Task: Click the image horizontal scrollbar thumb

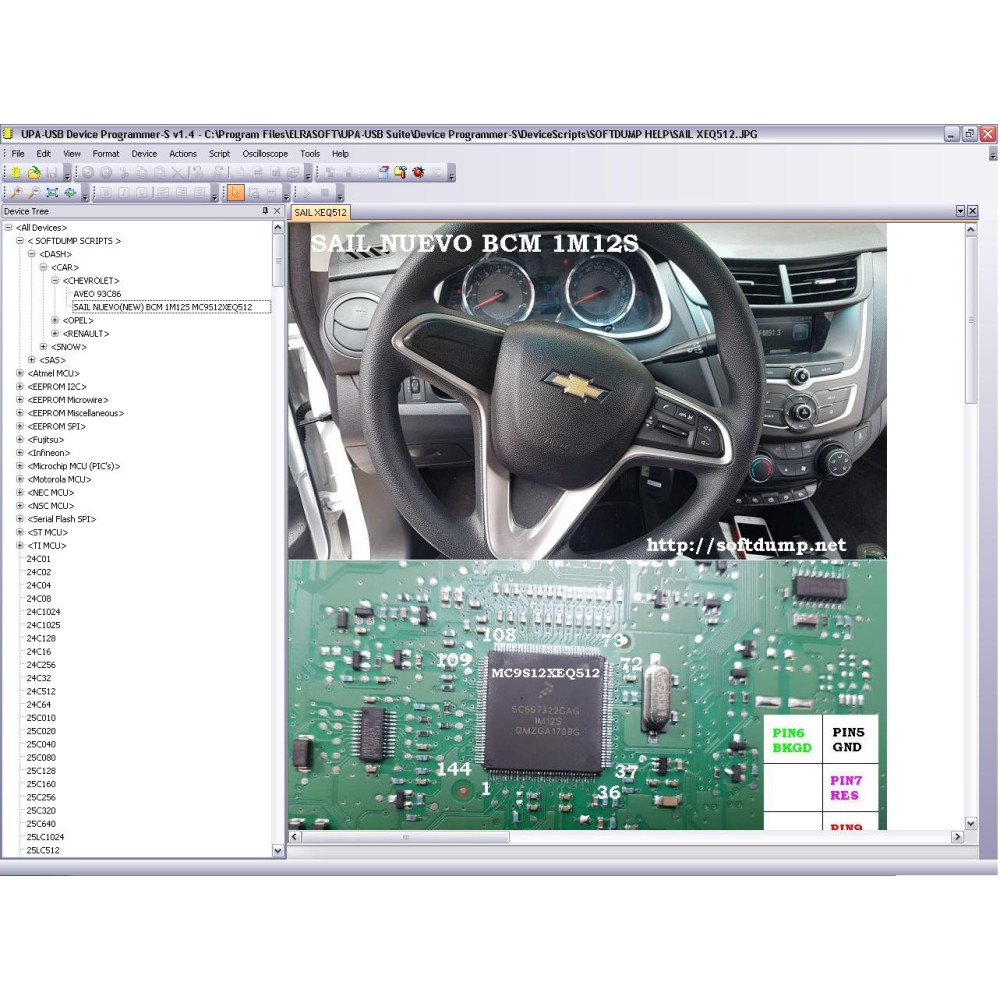Action: click(405, 837)
